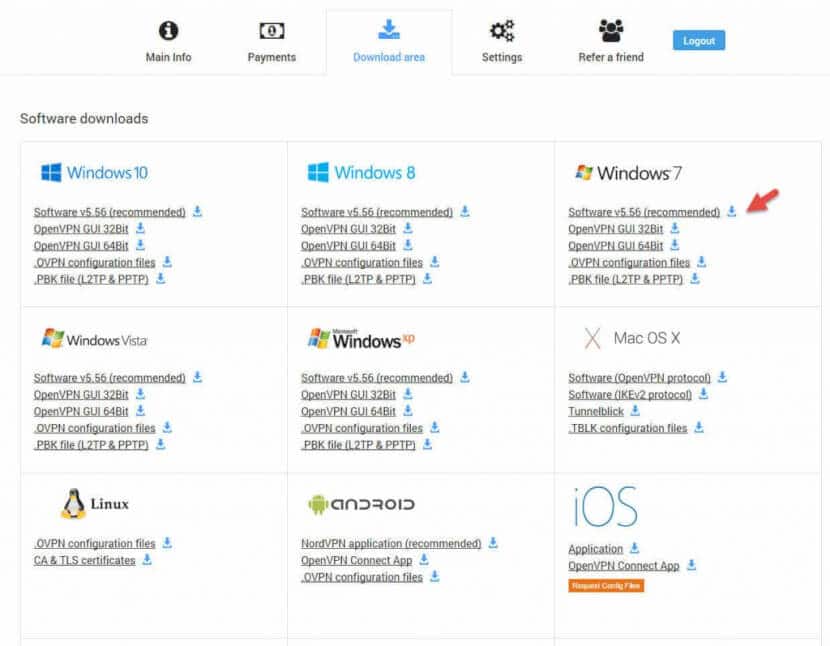
Task: Click download icon beside Windows Vista OpenVPN GUI 64Bit
Action: pyautogui.click(x=140, y=410)
